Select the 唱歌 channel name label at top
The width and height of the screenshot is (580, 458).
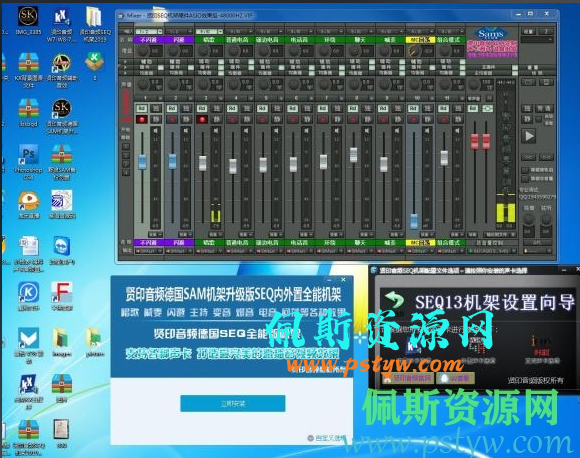click(209, 40)
